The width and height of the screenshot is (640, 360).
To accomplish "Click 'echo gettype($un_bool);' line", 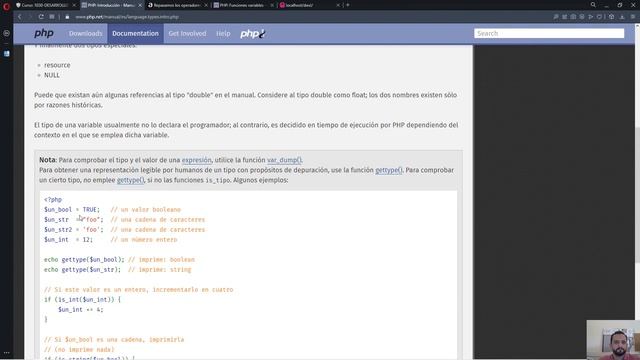I will pos(84,260).
